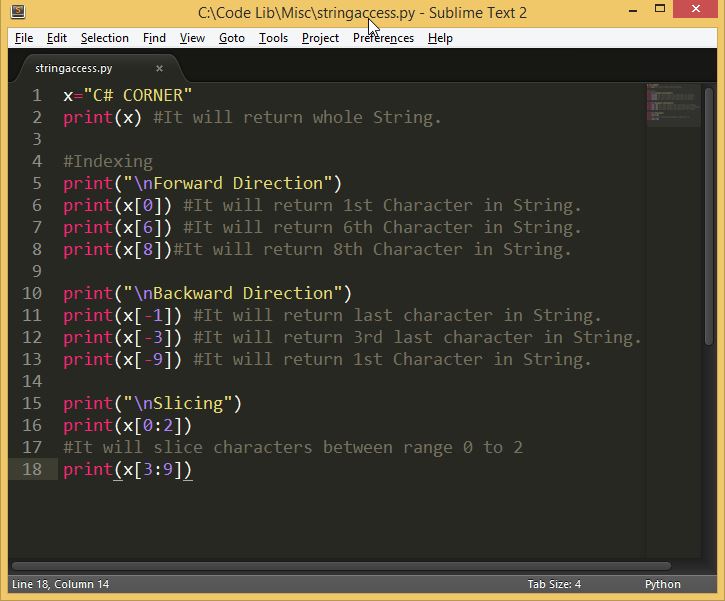Click the window title text stringaccess.py - Sublime Text 2
This screenshot has height=601, width=725.
click(x=422, y=13)
